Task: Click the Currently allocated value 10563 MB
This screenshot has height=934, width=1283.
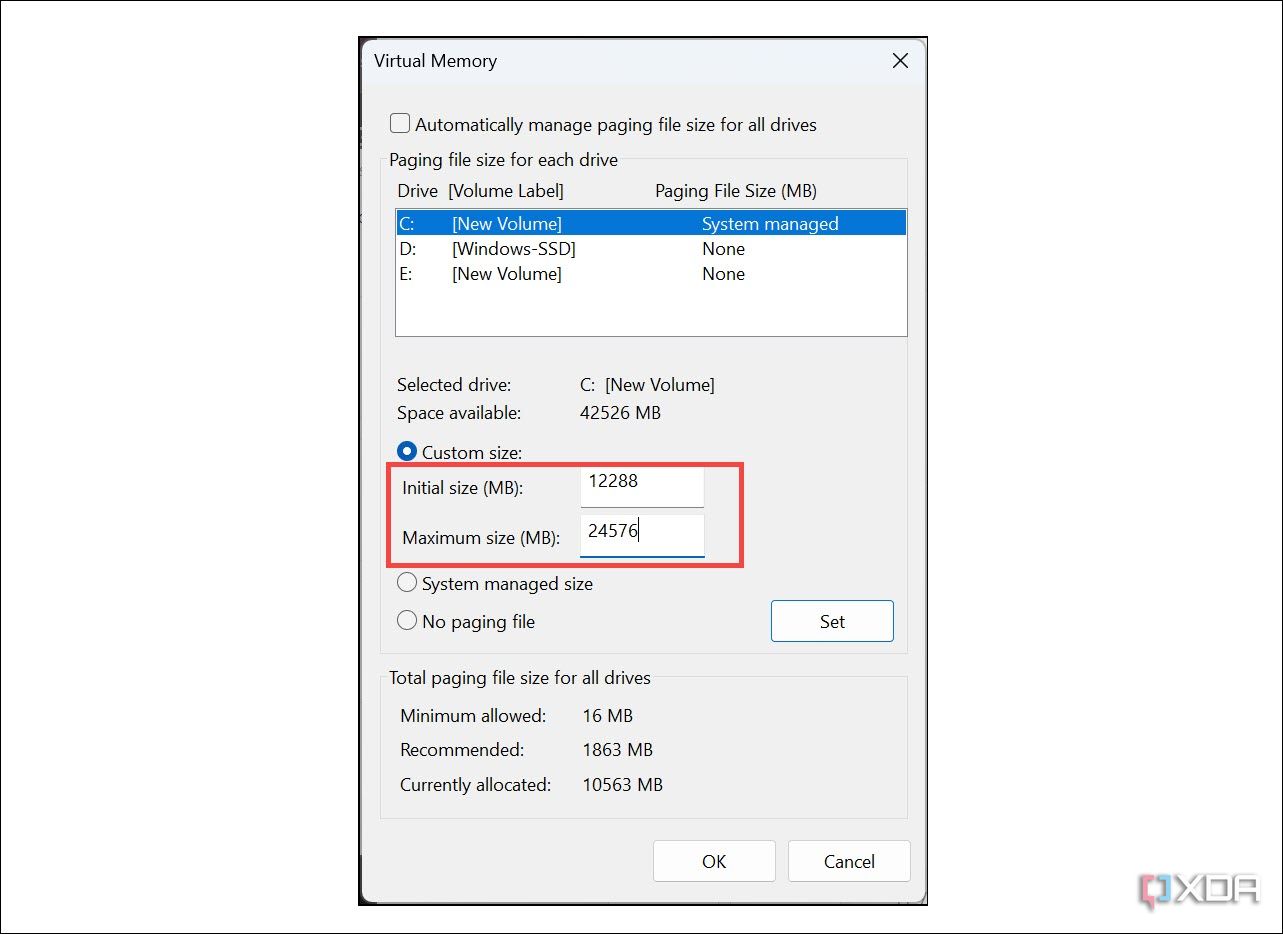Action: 622,785
